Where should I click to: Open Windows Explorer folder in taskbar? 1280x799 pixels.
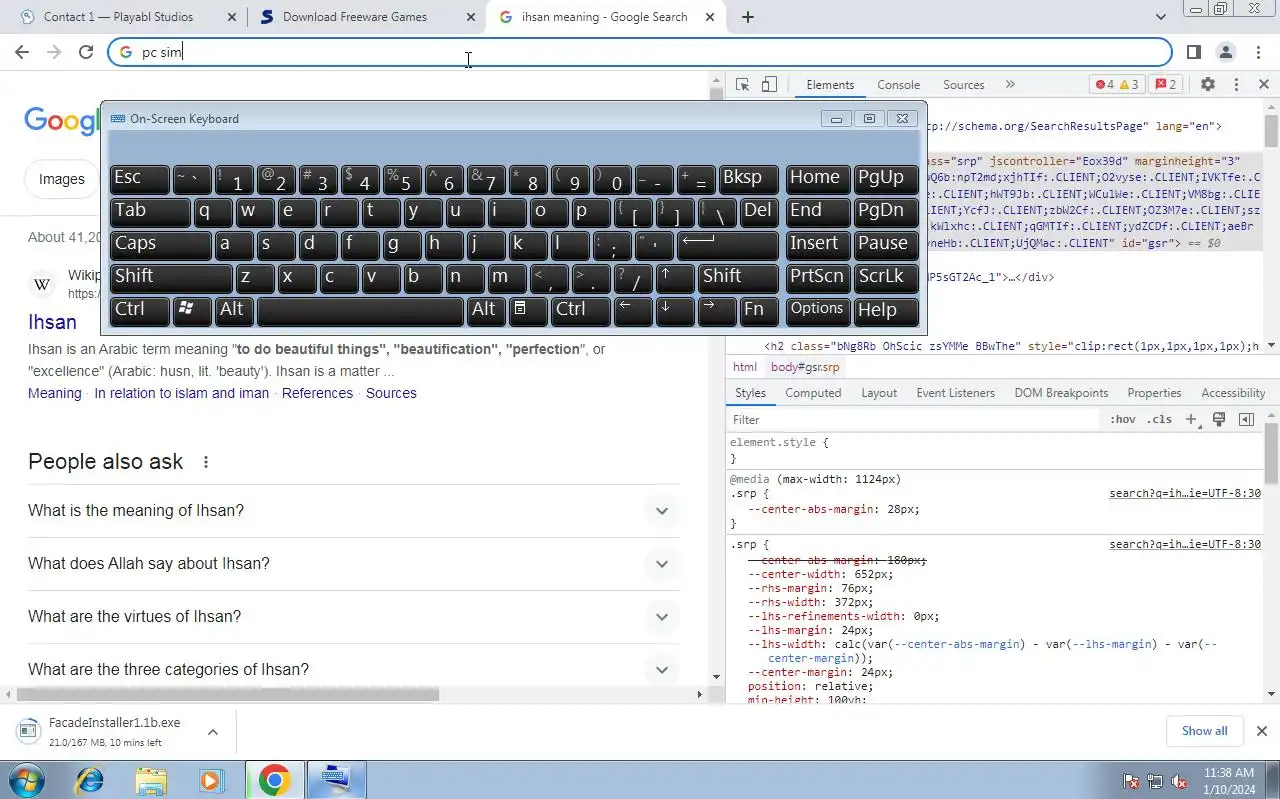tap(150, 780)
